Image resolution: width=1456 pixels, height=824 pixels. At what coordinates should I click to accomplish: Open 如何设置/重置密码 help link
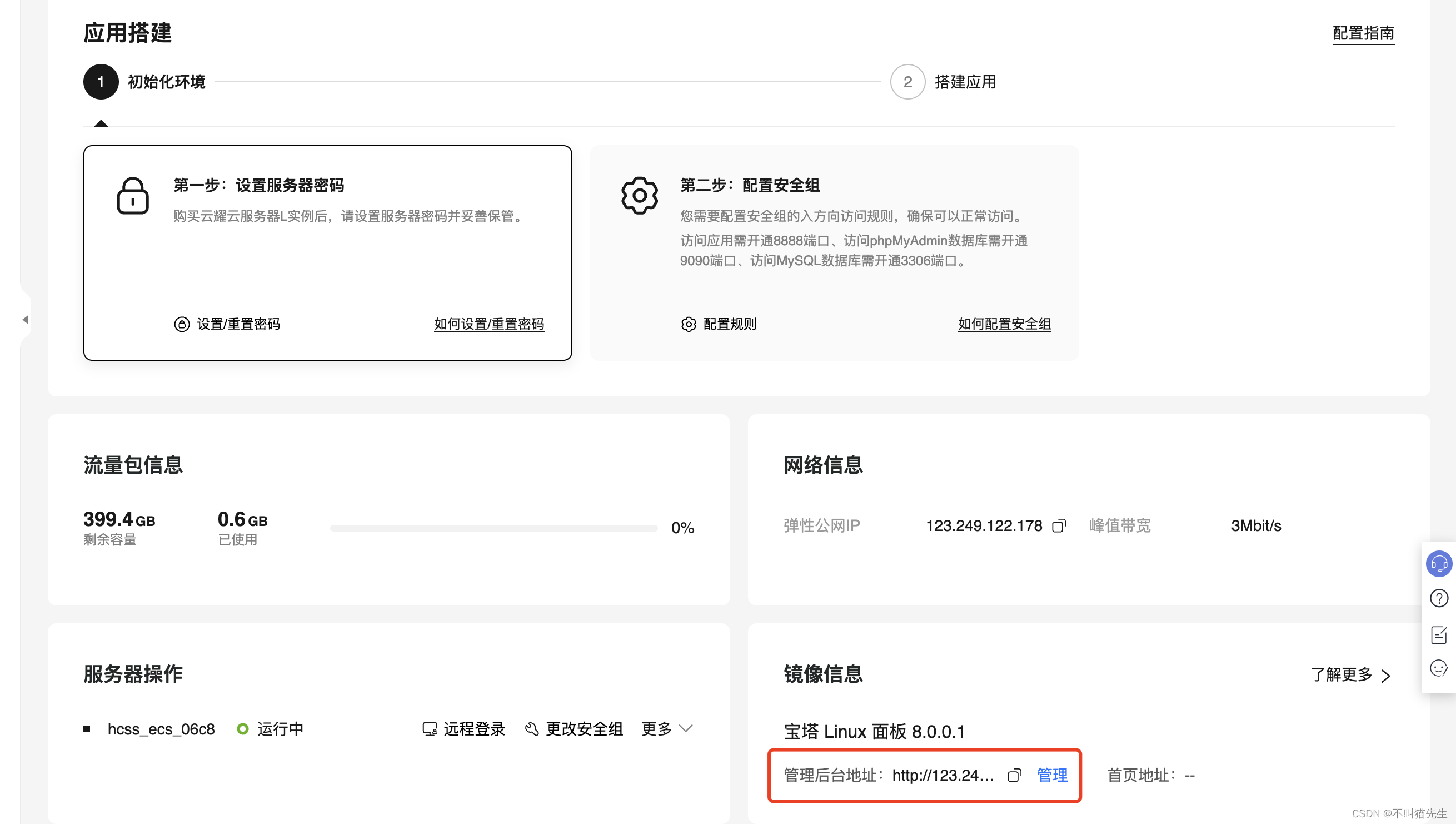click(488, 324)
